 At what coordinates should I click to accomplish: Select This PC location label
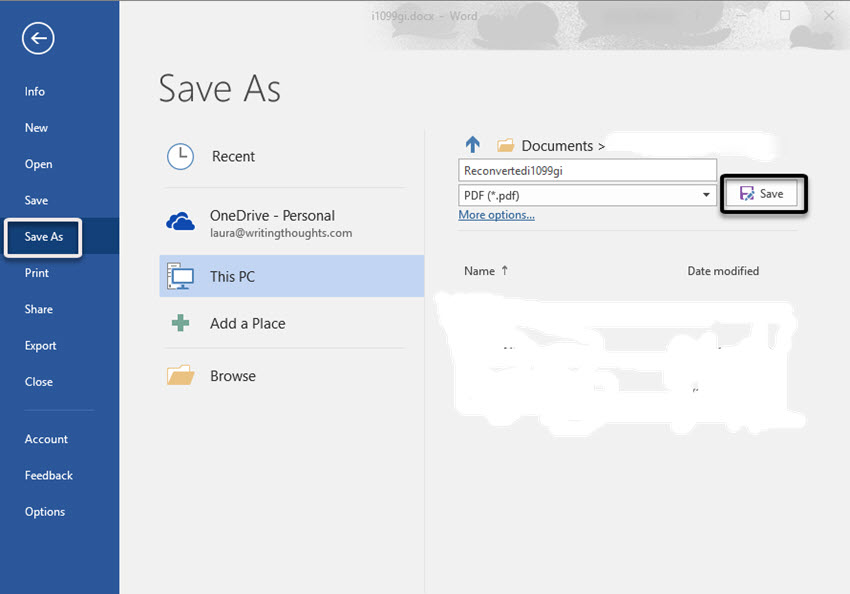[x=233, y=277]
